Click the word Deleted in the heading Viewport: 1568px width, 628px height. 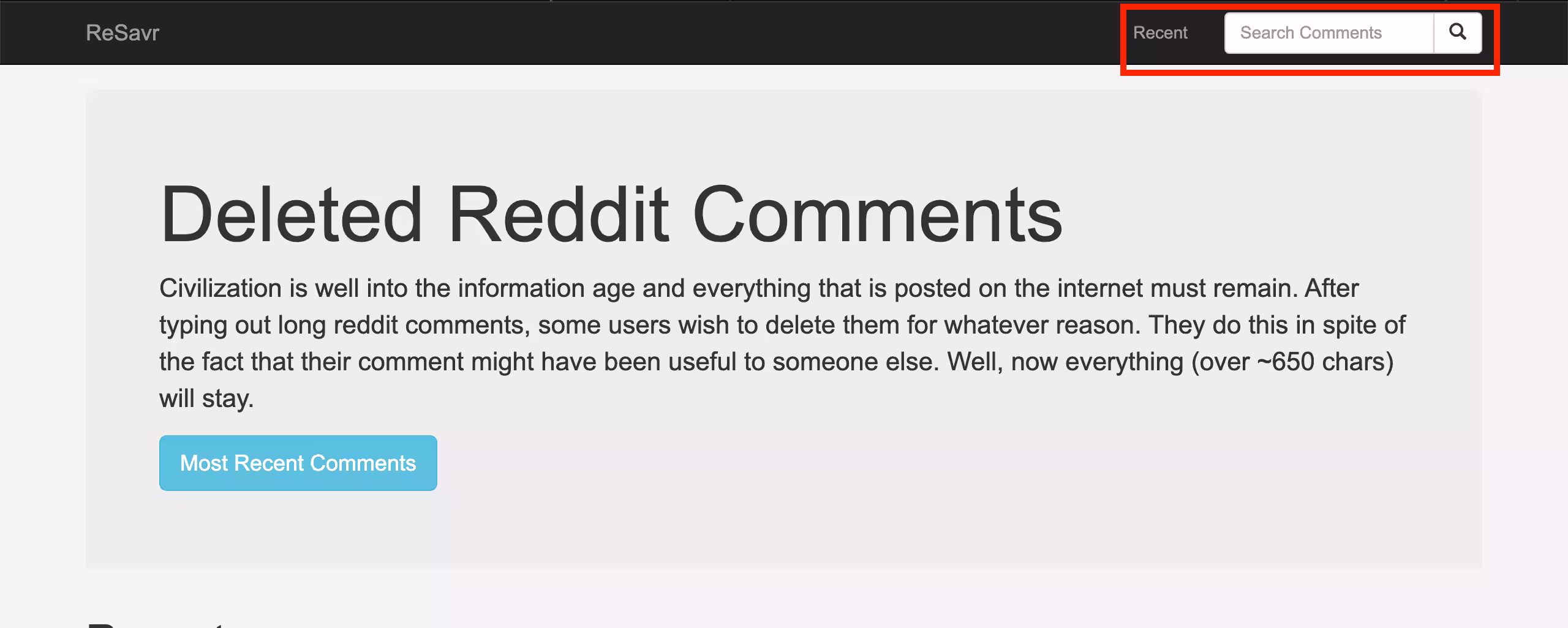click(291, 215)
